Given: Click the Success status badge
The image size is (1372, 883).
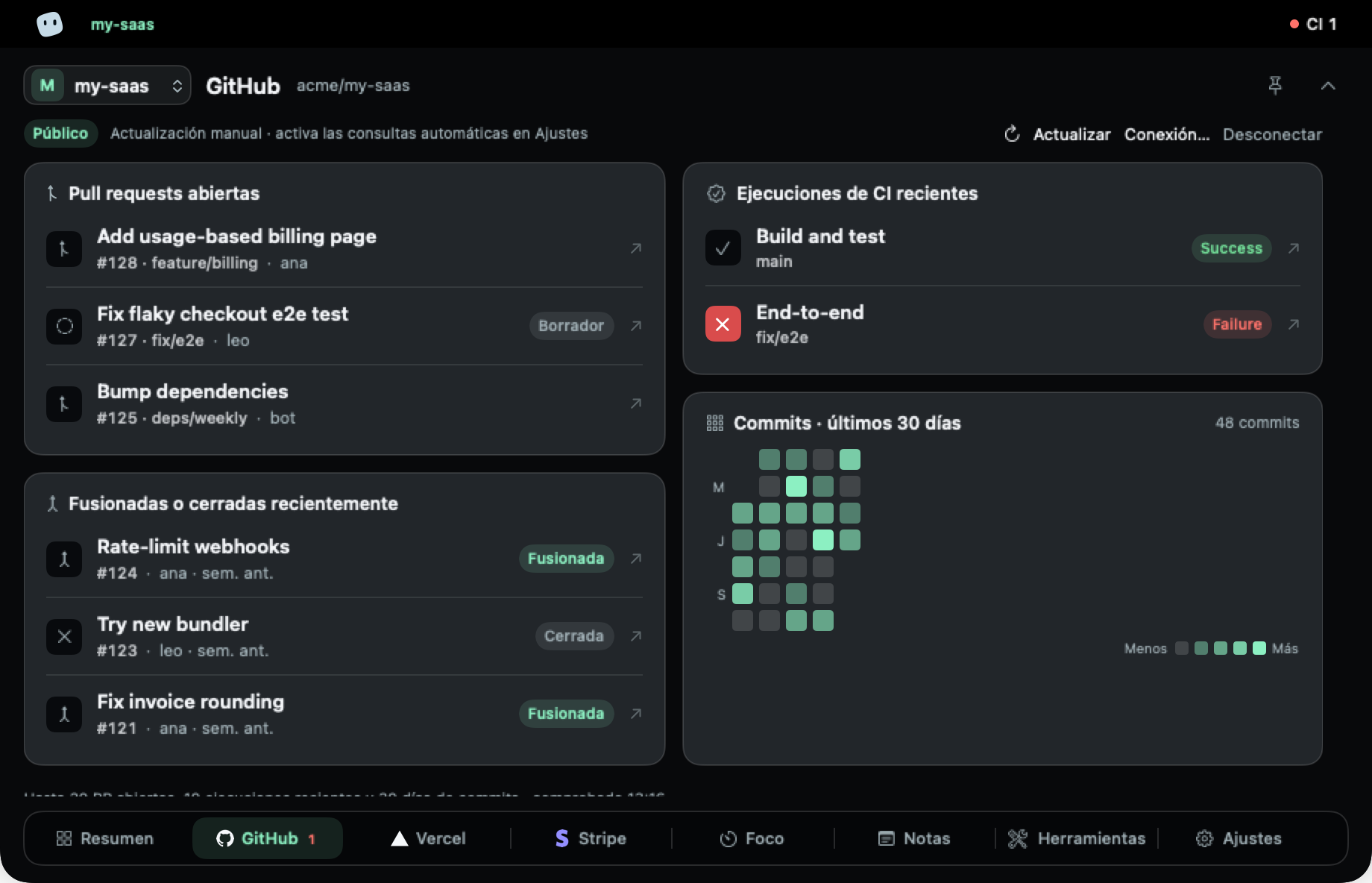Looking at the screenshot, I should coord(1231,248).
